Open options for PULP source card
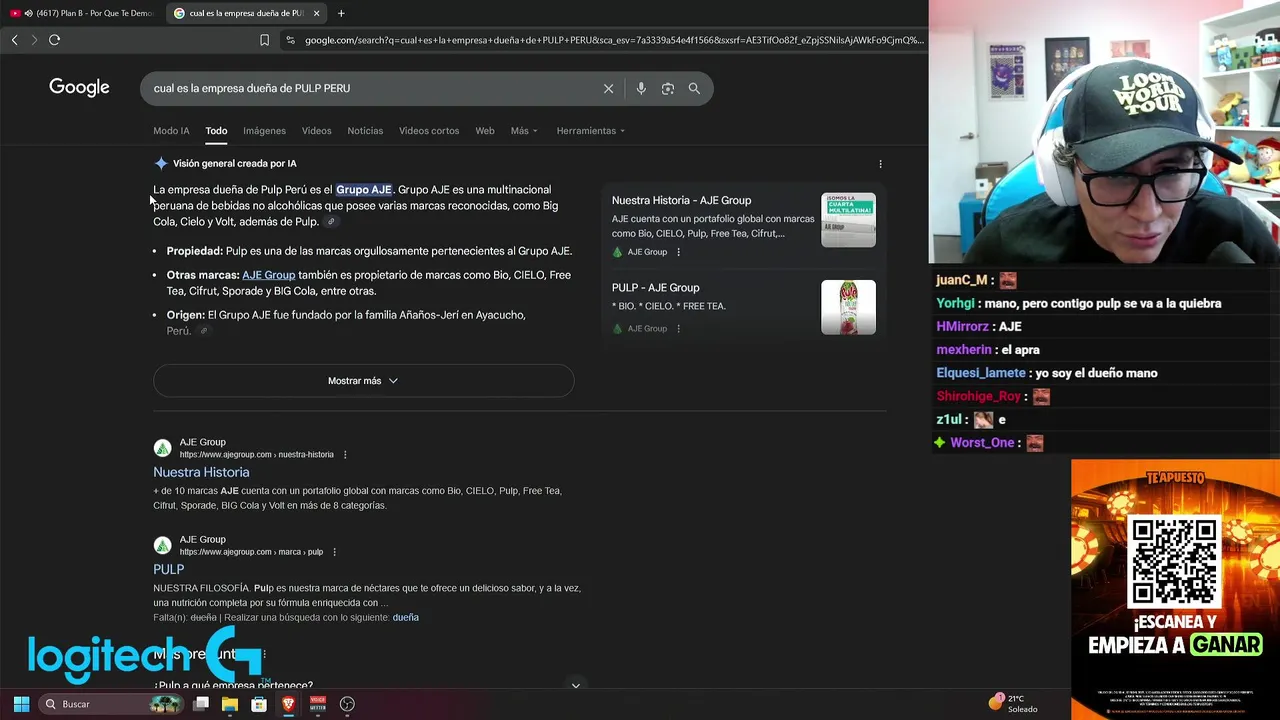Image resolution: width=1280 pixels, height=720 pixels. (x=678, y=328)
